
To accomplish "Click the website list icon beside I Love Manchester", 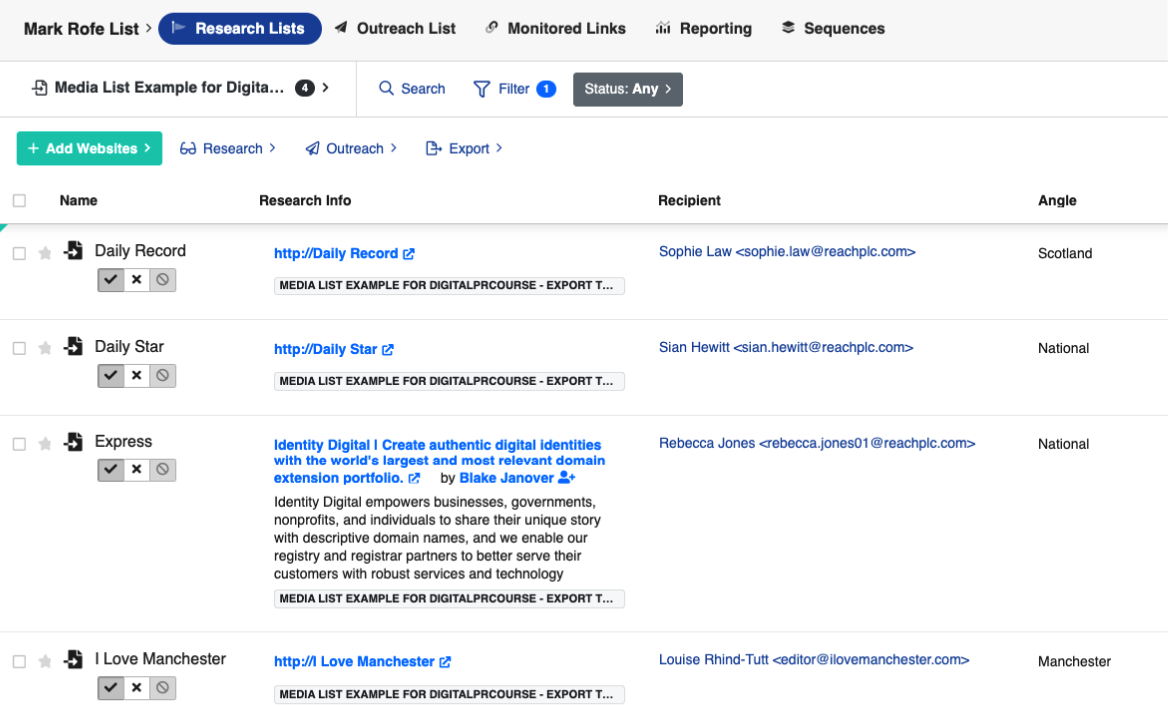I will pyautogui.click(x=73, y=659).
